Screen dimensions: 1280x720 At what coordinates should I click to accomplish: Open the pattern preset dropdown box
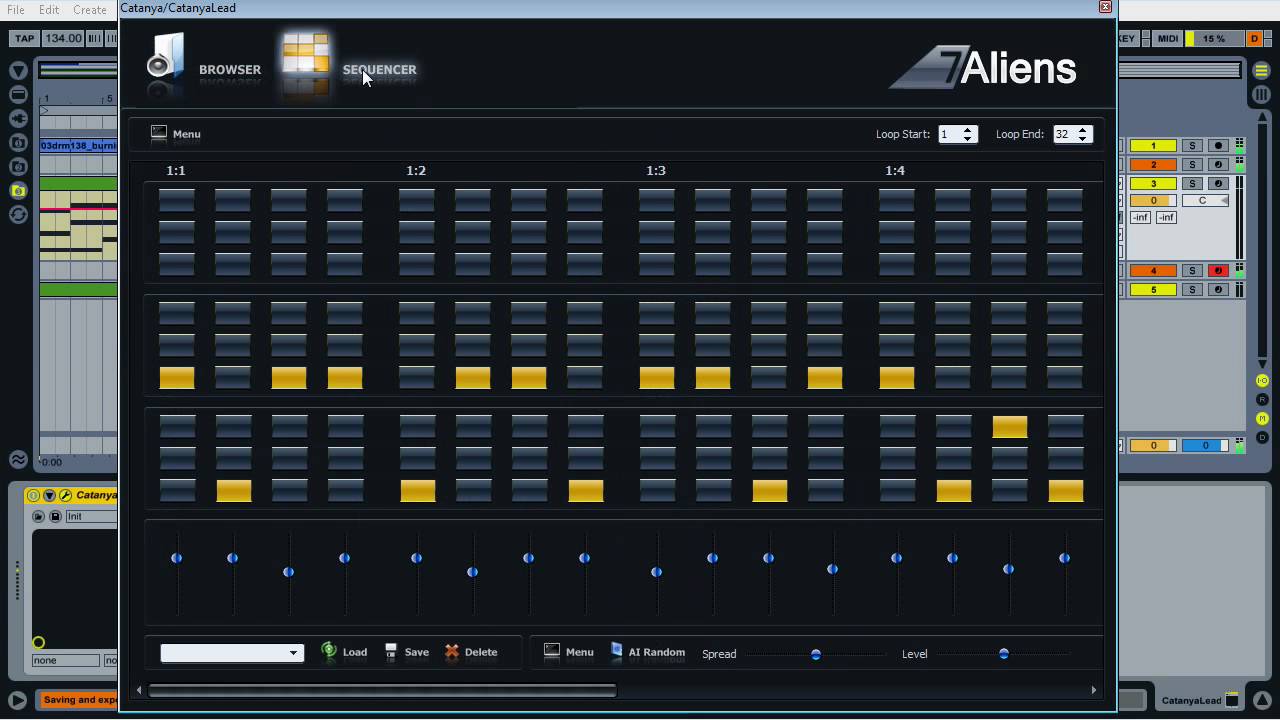[232, 653]
